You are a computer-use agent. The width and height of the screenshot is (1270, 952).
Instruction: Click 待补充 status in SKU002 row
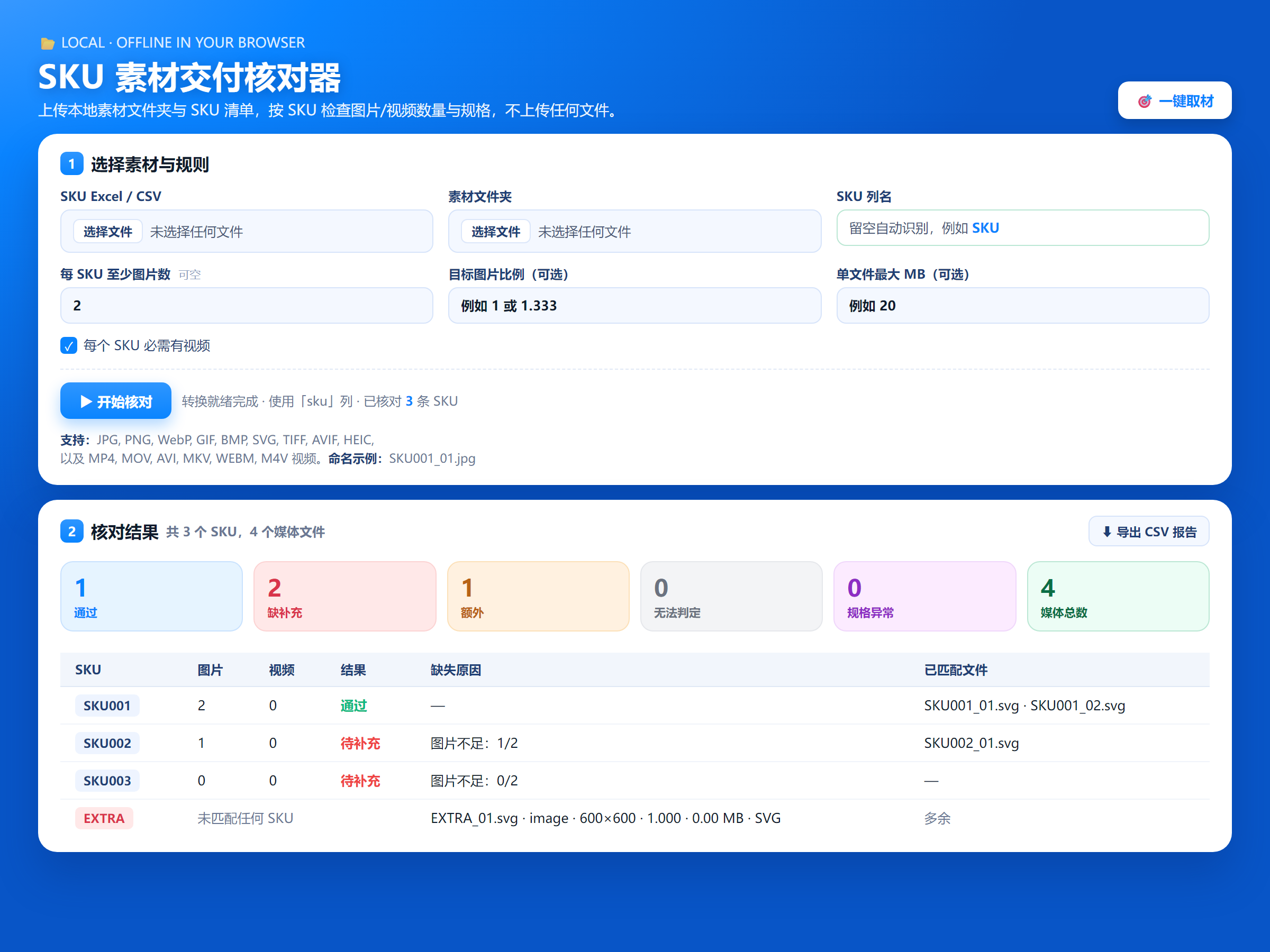(x=360, y=744)
